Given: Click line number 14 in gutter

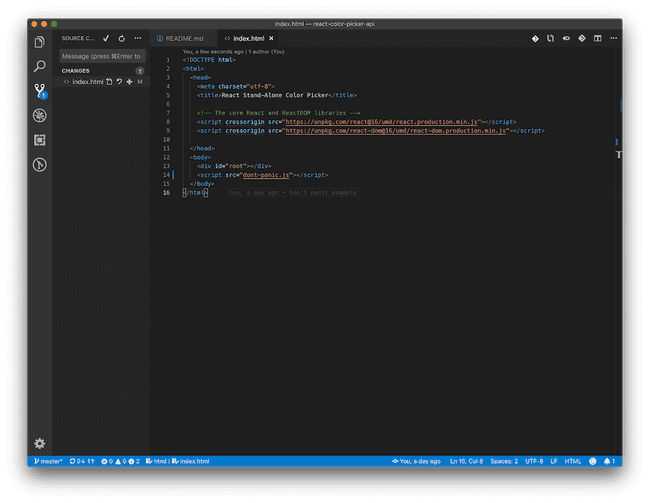Looking at the screenshot, I should [166, 175].
